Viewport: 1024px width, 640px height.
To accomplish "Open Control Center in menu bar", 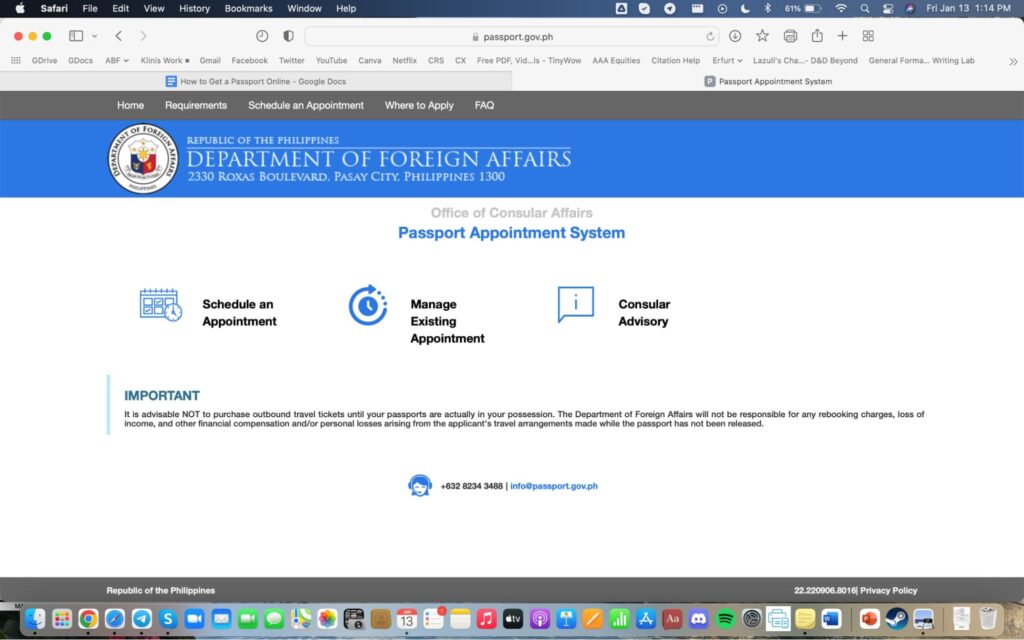I will [888, 8].
